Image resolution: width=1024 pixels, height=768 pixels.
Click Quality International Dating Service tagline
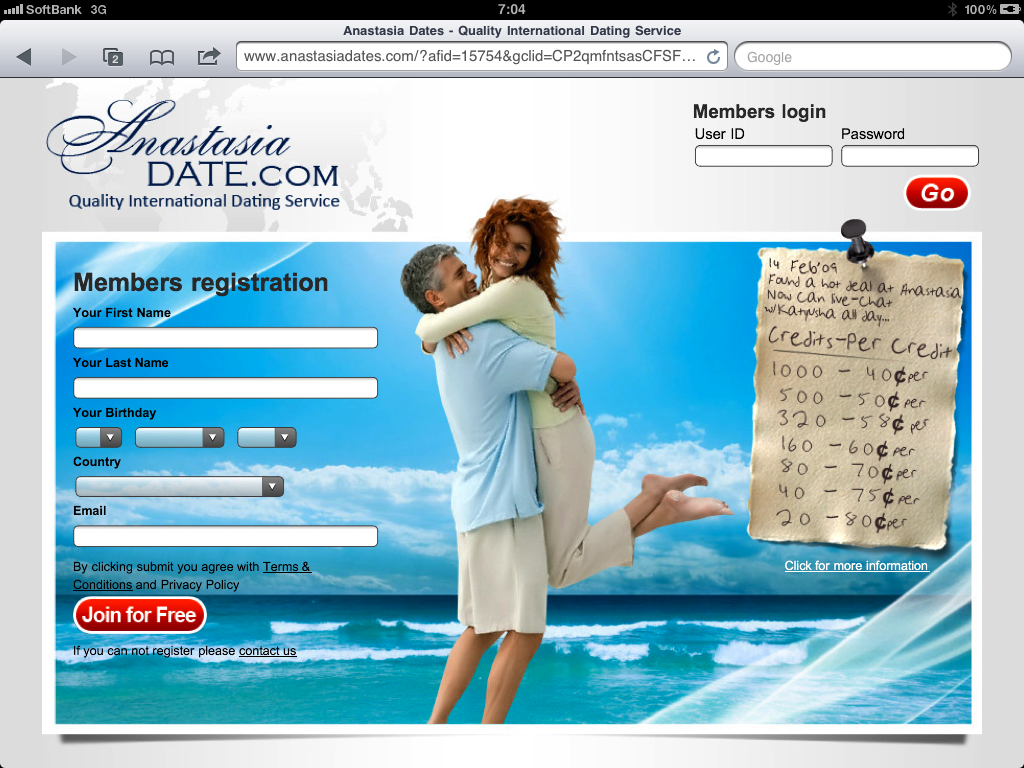pyautogui.click(x=204, y=201)
